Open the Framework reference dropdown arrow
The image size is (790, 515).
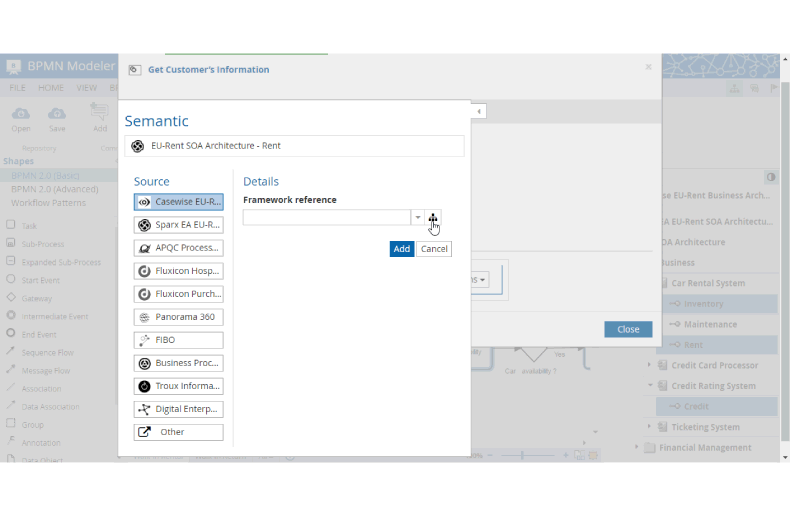[417, 218]
